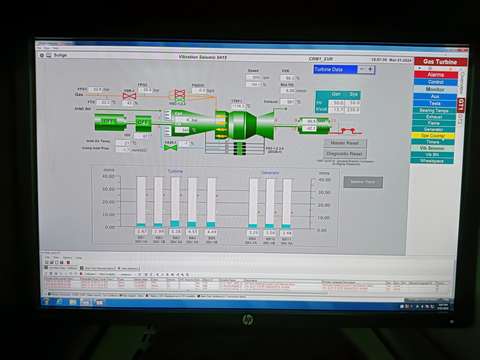Select the green generator symbol

pyautogui.click(x=314, y=125)
